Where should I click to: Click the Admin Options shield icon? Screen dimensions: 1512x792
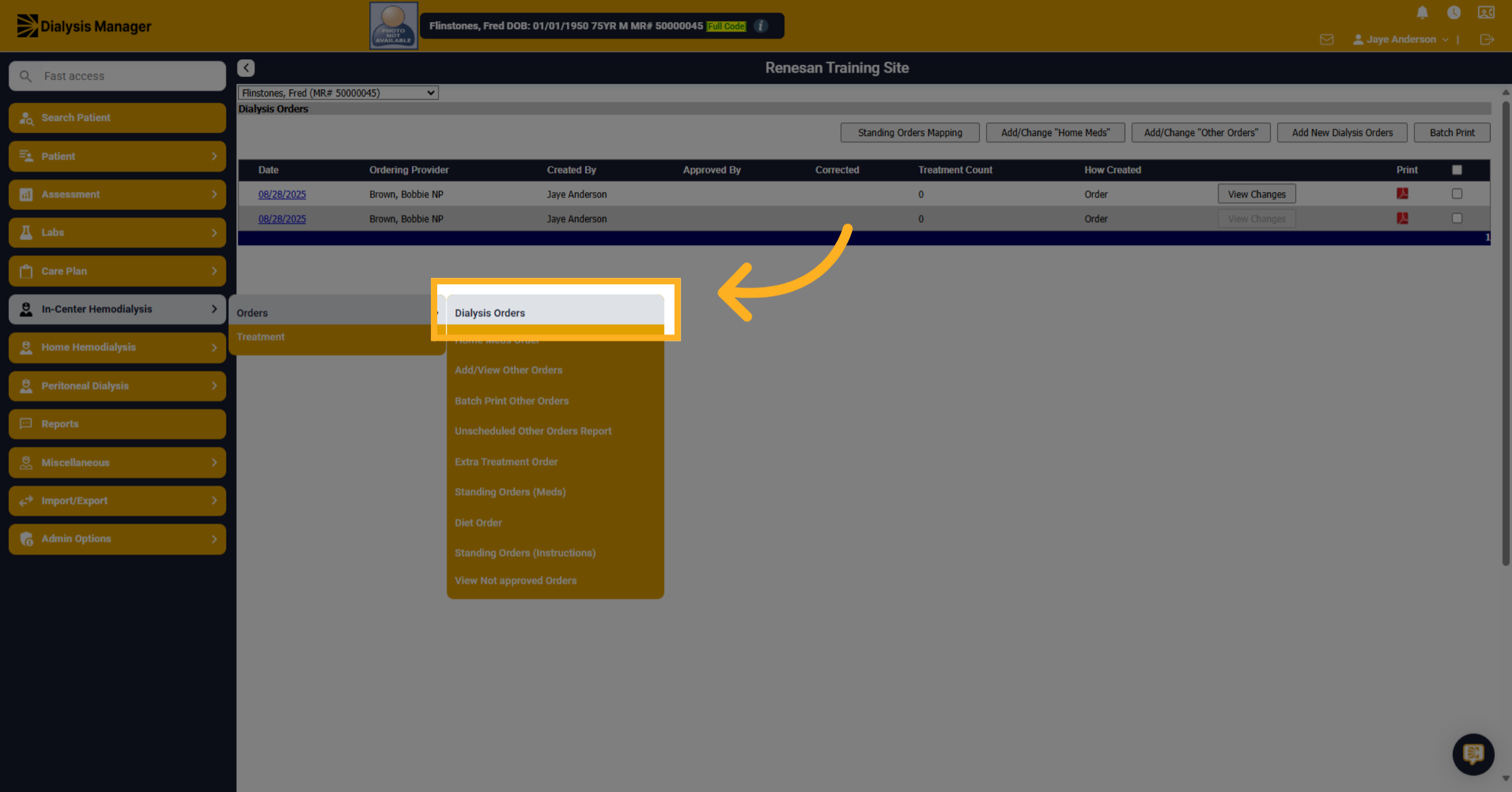tap(26, 539)
